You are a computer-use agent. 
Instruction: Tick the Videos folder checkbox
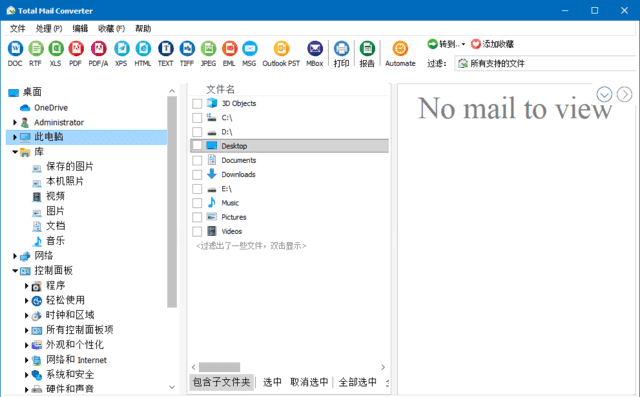[197, 231]
